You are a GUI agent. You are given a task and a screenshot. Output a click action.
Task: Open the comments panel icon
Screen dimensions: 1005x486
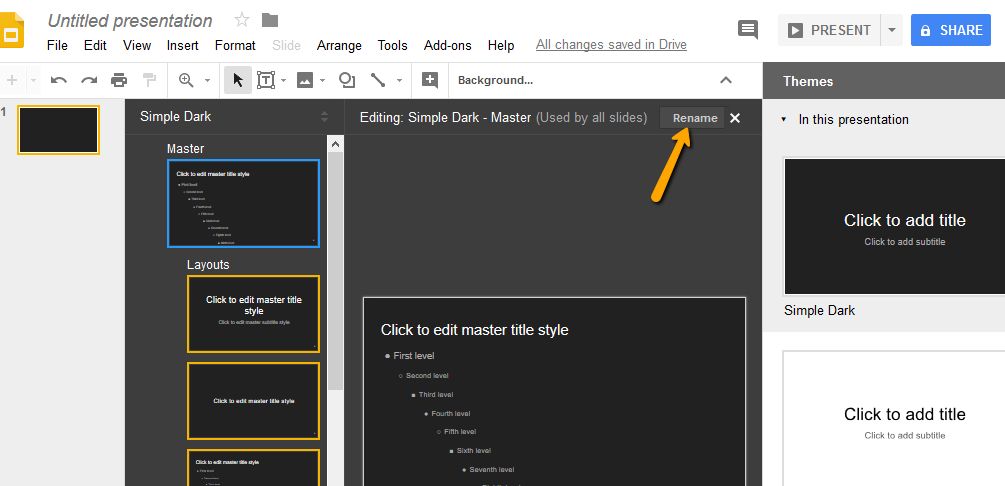click(747, 30)
